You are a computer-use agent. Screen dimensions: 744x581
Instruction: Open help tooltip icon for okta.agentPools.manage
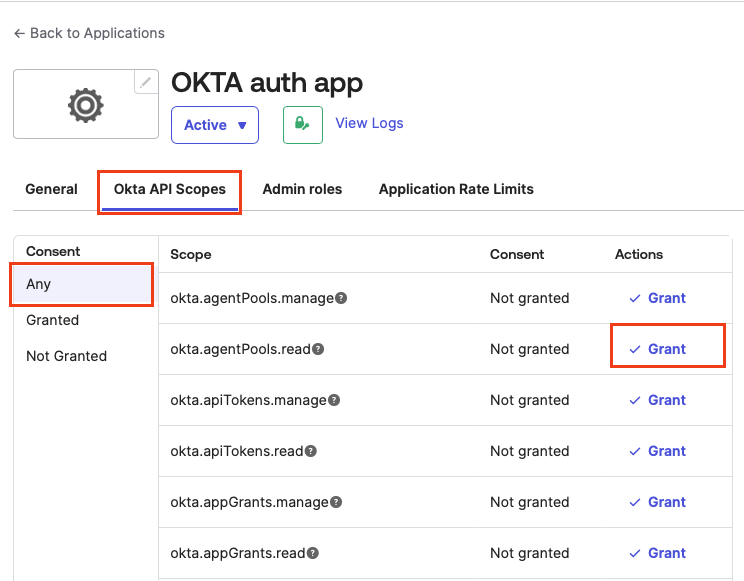coord(341,298)
